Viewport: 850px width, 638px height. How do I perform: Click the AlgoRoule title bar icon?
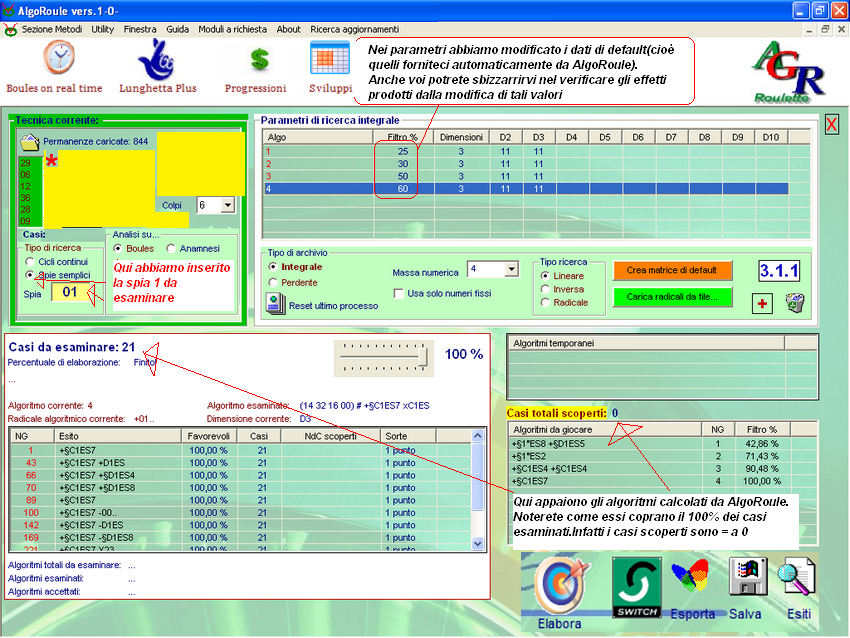pos(8,10)
